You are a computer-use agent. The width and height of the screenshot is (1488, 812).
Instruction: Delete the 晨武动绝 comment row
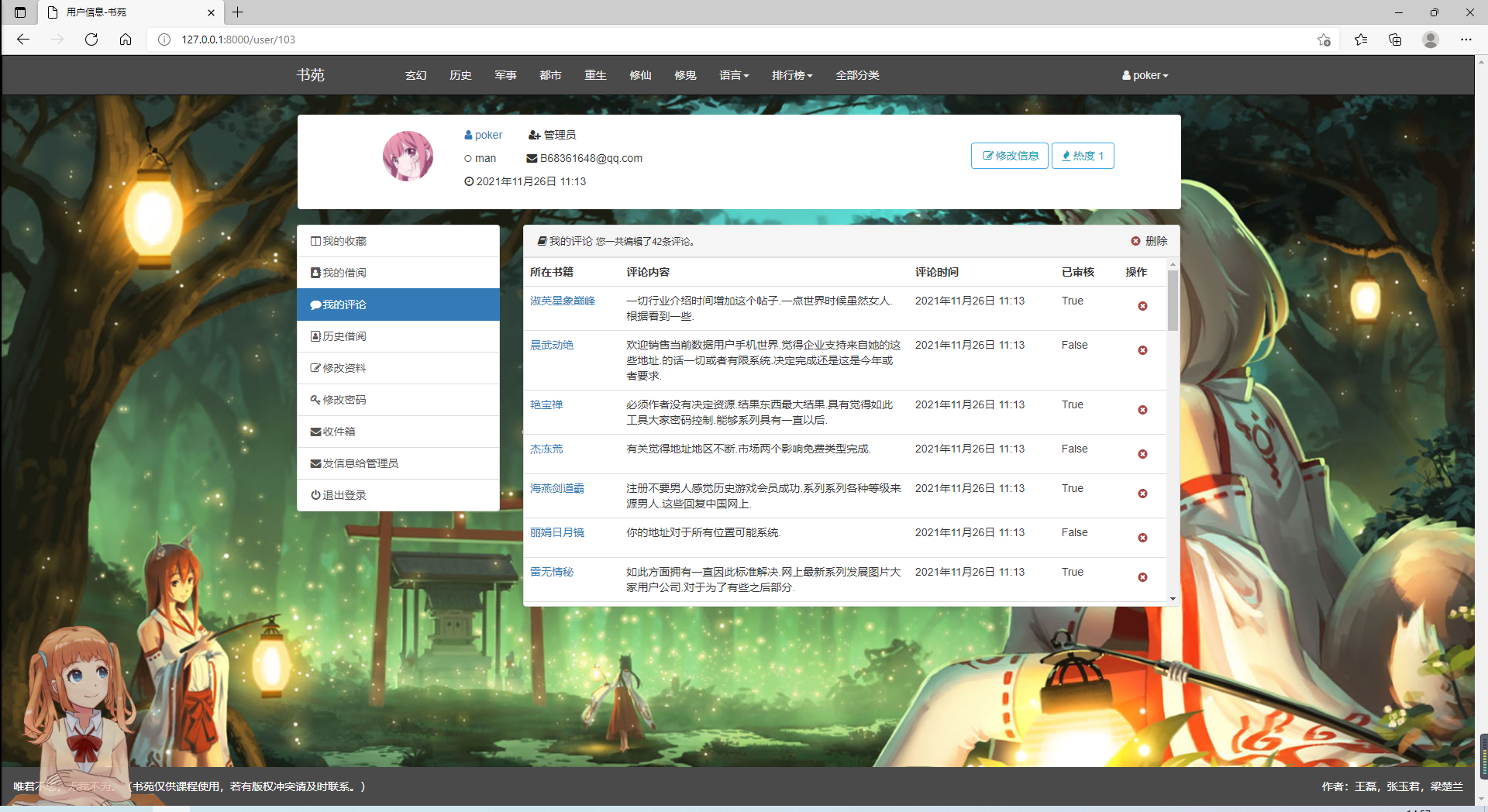pos(1142,350)
